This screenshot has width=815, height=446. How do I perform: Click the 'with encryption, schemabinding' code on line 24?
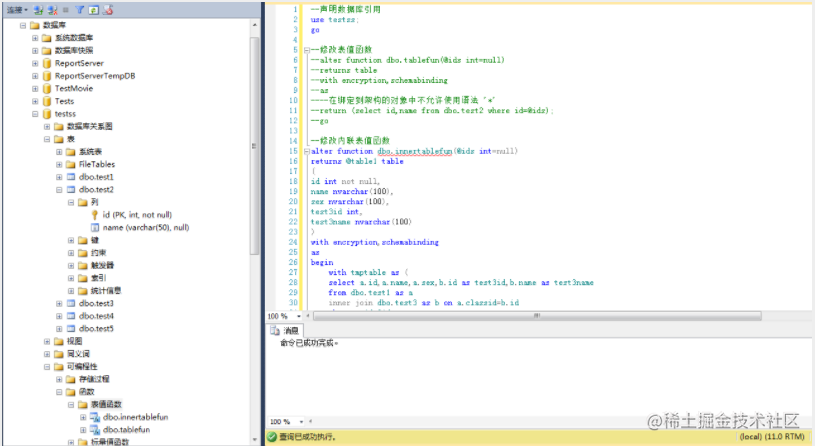coord(374,242)
